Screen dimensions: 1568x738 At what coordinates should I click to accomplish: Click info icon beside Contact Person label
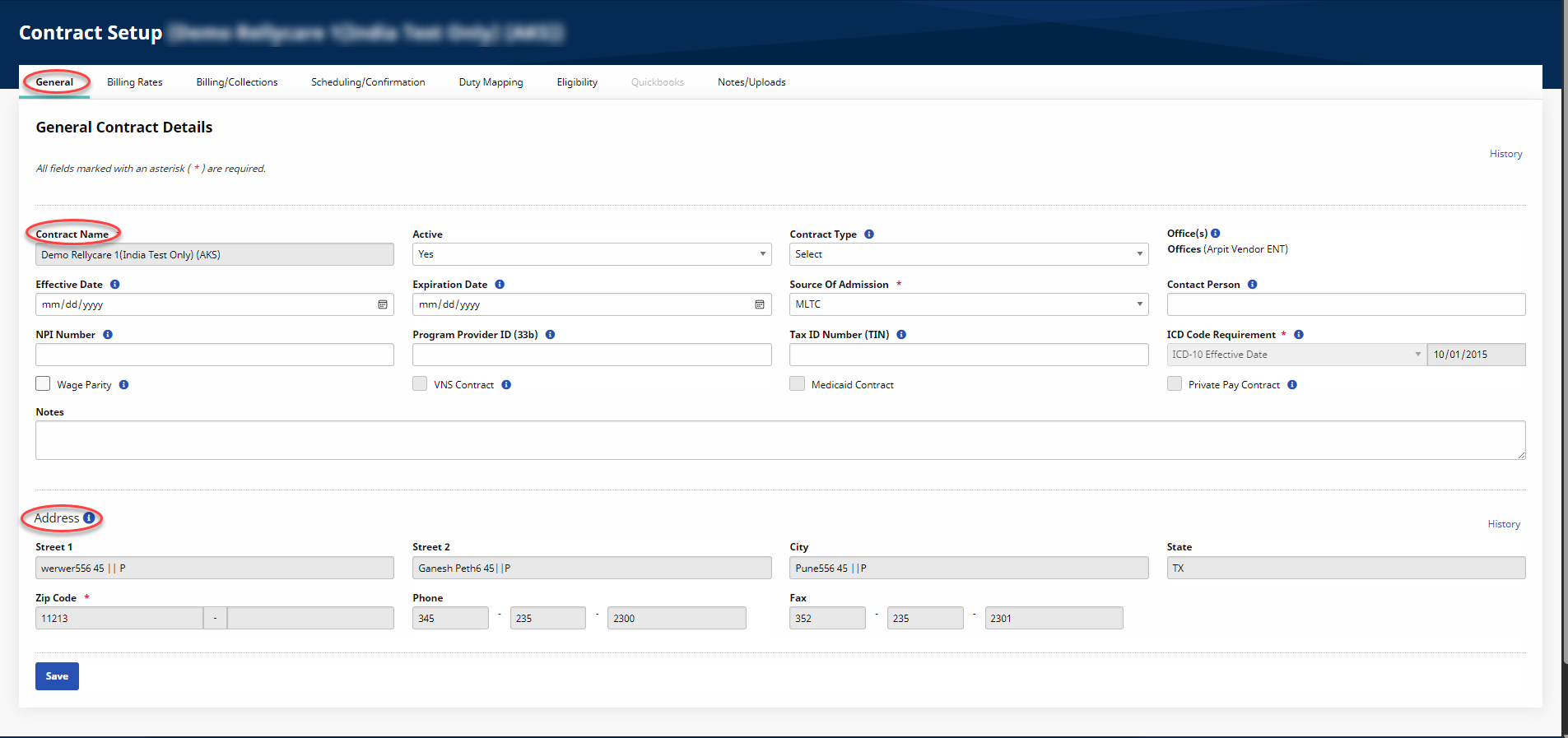click(x=1252, y=285)
